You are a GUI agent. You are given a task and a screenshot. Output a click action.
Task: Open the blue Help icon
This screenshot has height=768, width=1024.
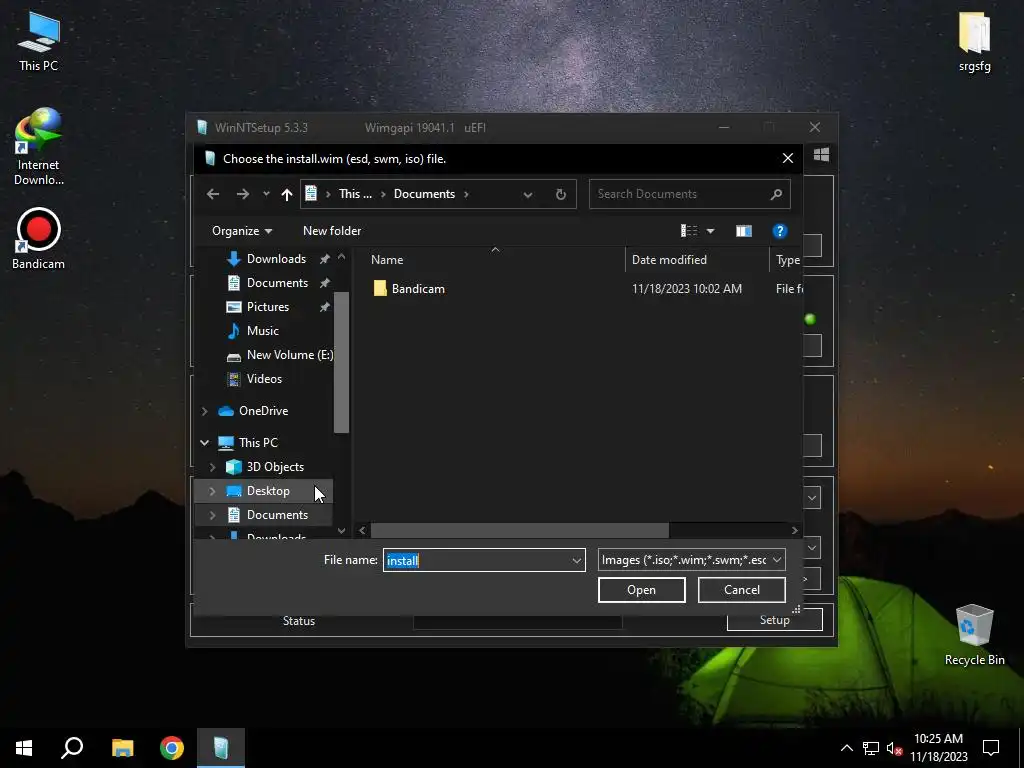point(779,231)
